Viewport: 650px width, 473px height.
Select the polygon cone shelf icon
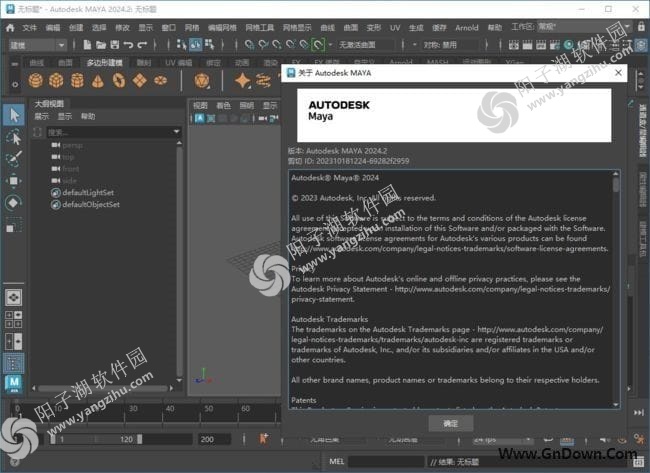98,80
